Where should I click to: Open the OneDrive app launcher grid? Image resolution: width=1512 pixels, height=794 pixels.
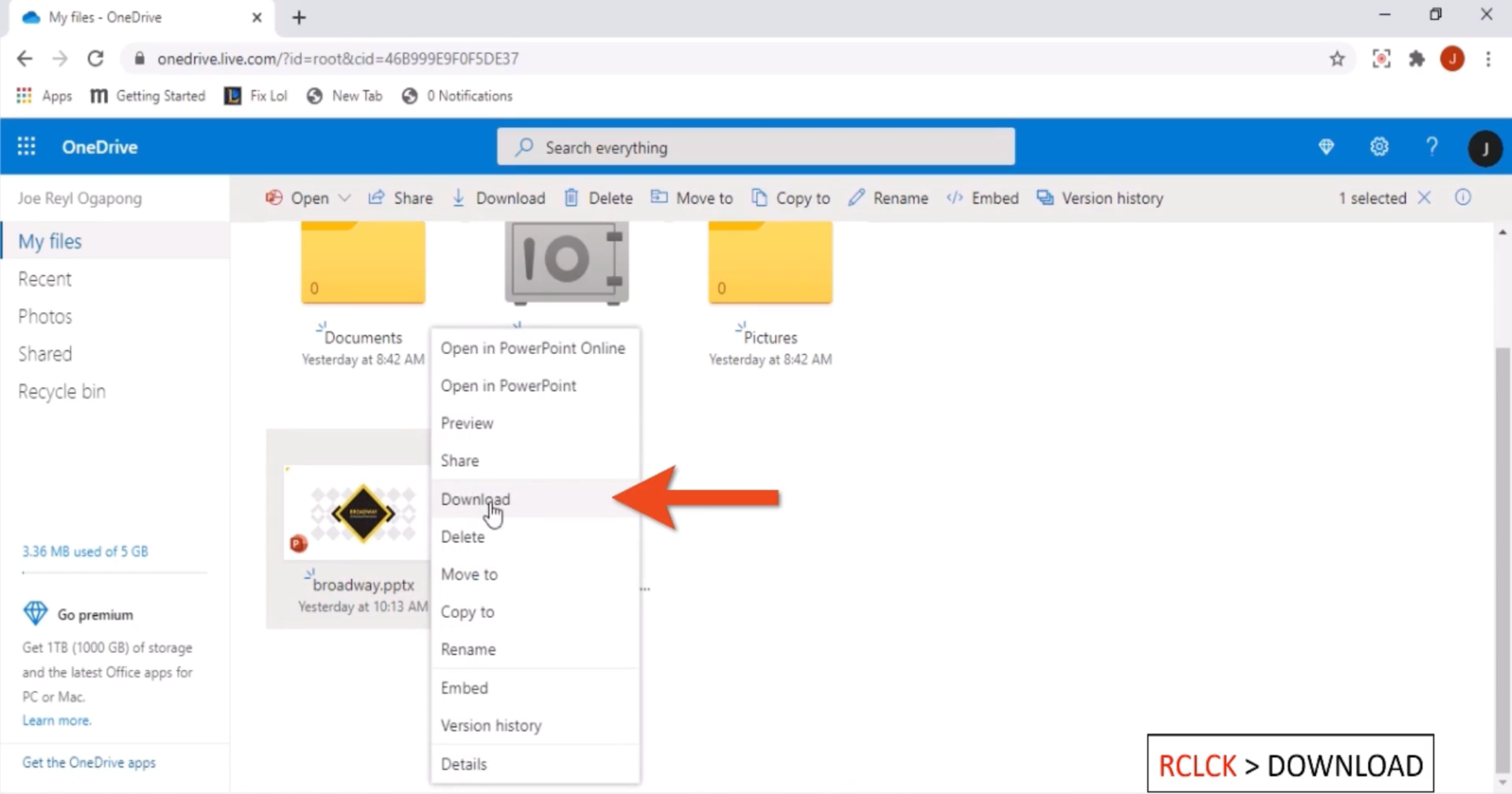point(26,146)
